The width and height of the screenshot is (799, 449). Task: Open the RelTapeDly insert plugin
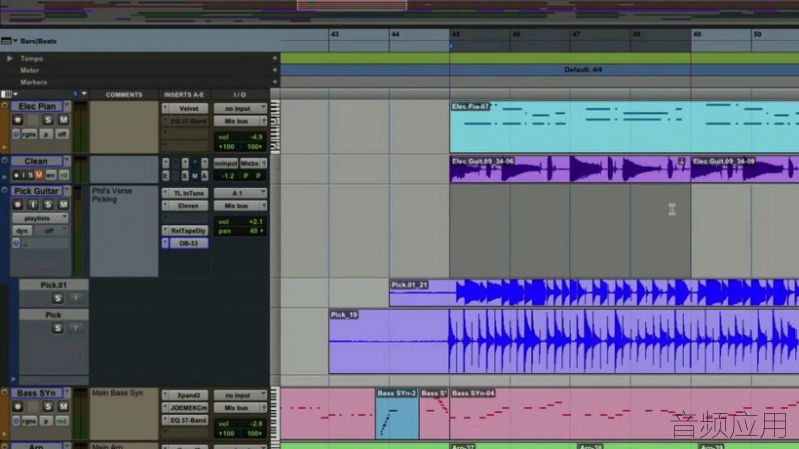tap(189, 231)
